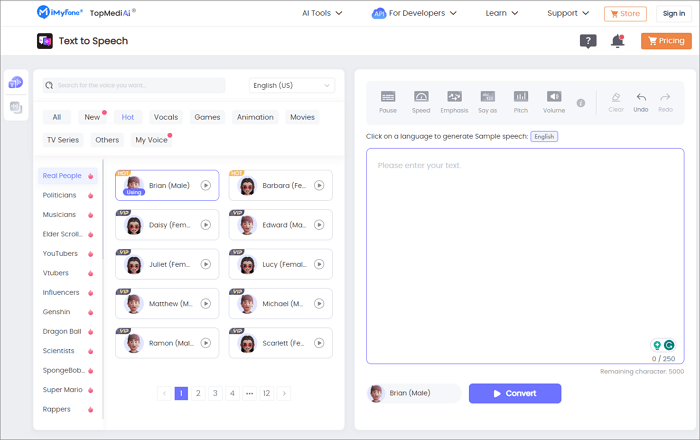Screen dimensions: 700x440
Task: Open the Store button
Action: (x=625, y=14)
